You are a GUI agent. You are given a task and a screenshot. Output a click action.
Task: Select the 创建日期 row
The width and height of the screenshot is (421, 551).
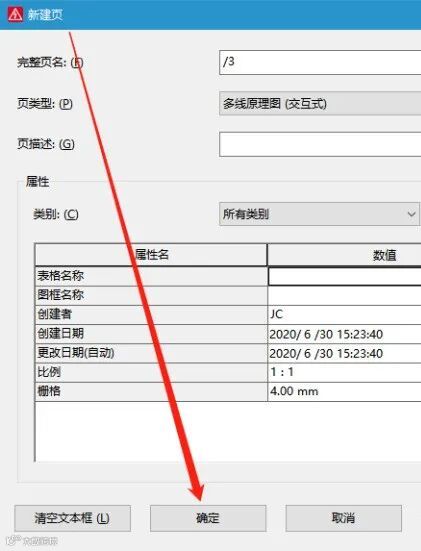(151, 333)
